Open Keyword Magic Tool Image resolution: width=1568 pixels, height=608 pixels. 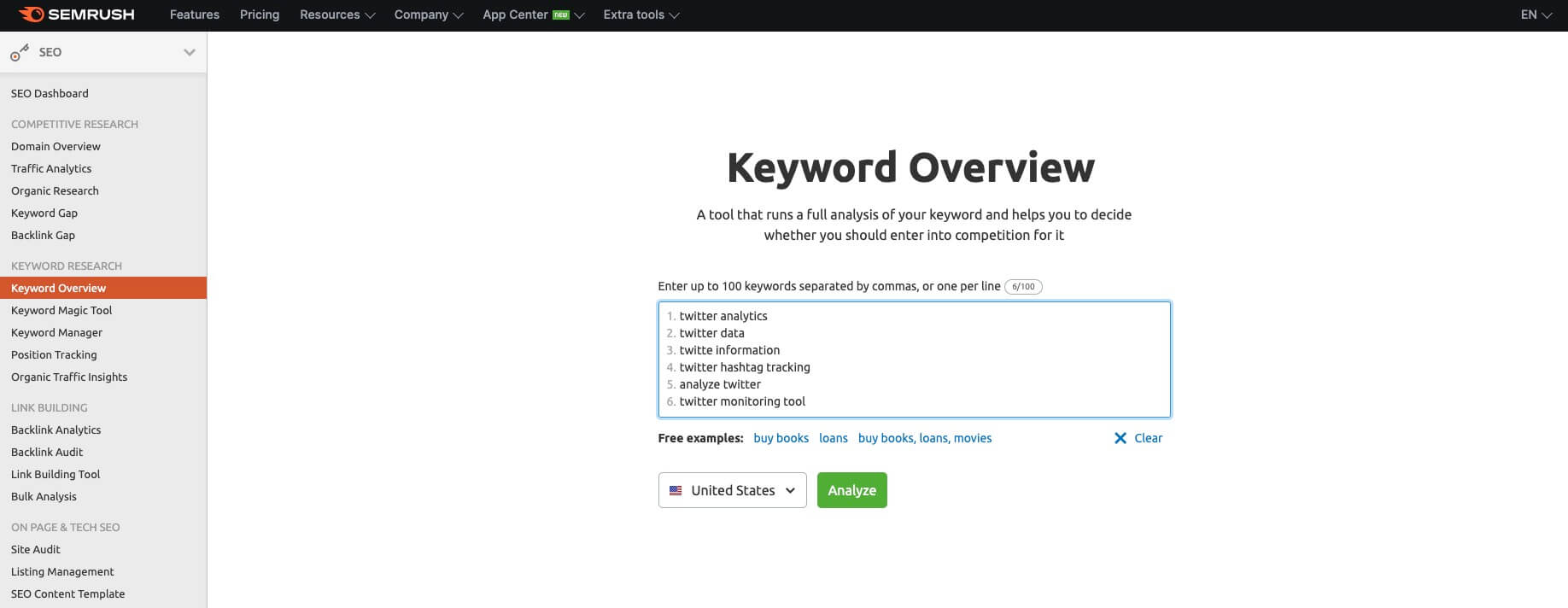(x=61, y=310)
